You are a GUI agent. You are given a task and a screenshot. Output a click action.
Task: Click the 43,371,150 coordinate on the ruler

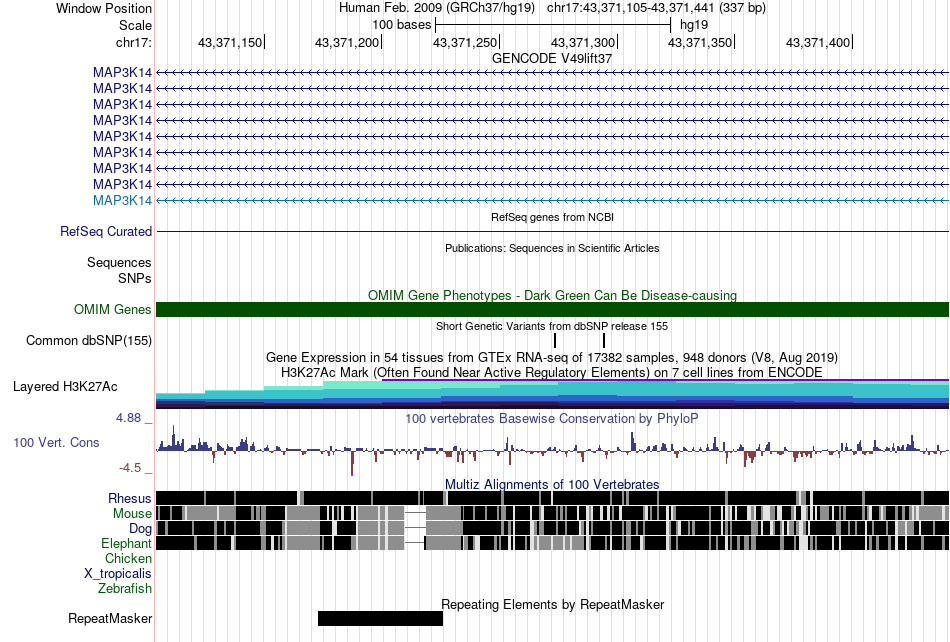(230, 42)
